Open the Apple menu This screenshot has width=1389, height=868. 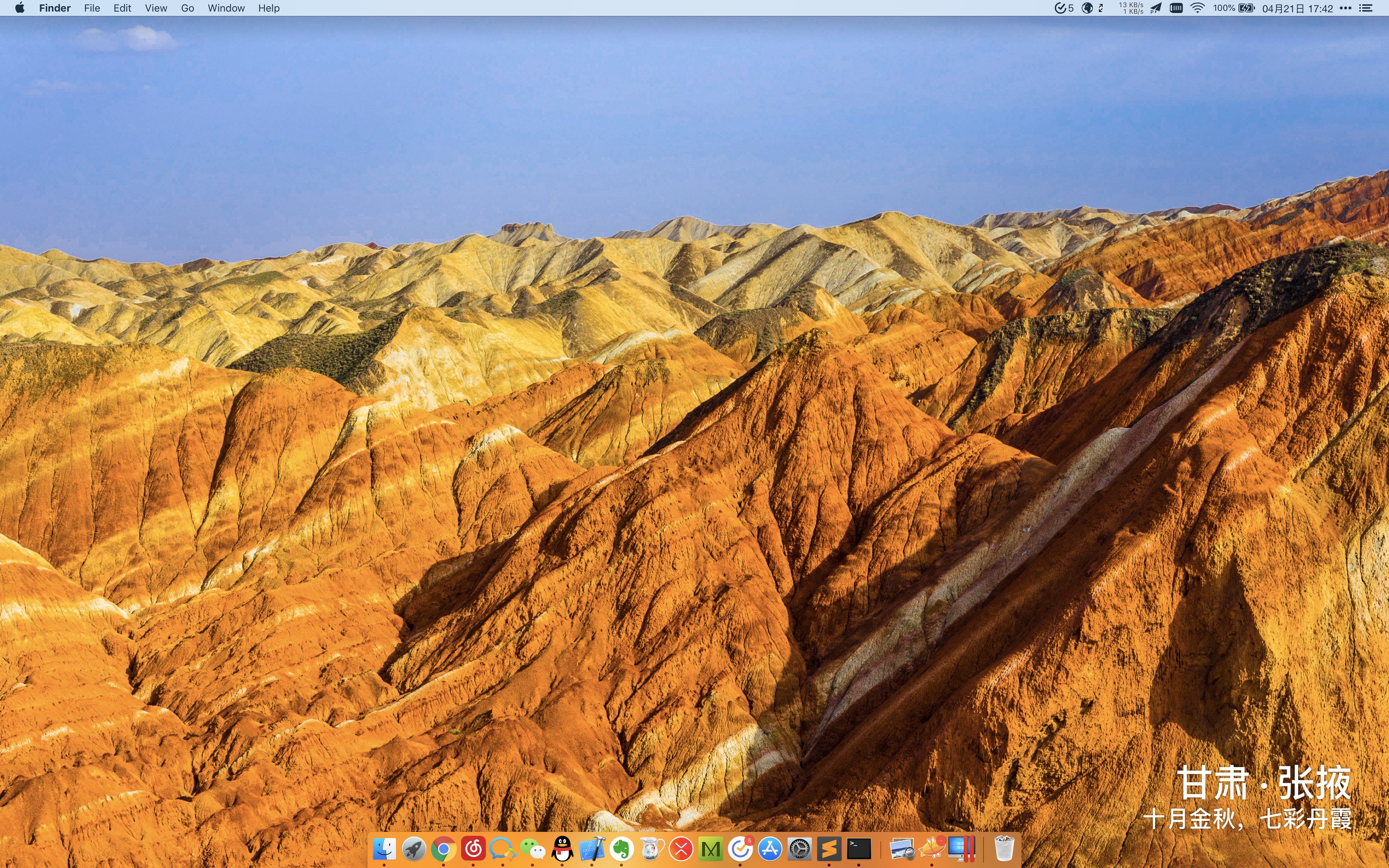pos(20,8)
